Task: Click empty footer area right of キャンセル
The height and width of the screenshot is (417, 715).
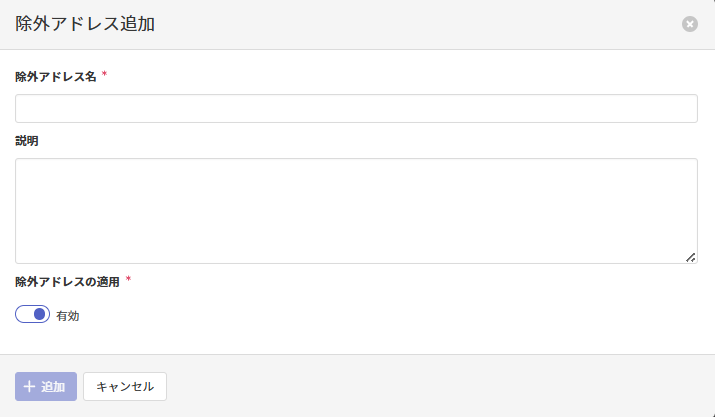Action: coord(440,386)
